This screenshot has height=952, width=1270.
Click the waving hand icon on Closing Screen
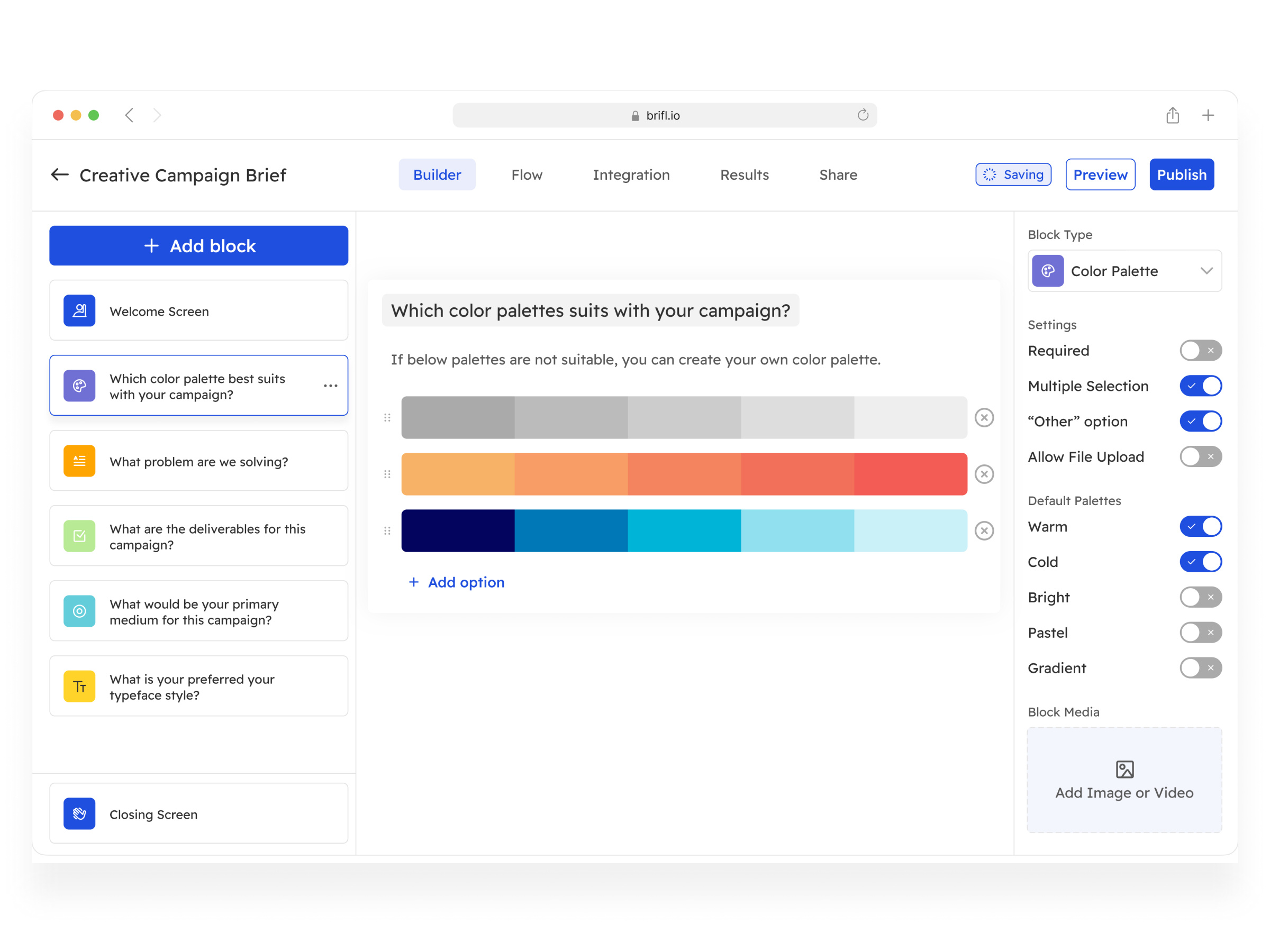pyautogui.click(x=79, y=814)
